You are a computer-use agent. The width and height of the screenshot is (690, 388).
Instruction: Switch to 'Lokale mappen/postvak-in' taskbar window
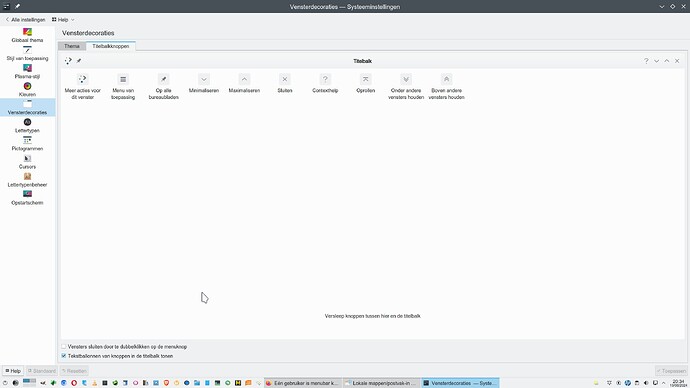(382, 383)
